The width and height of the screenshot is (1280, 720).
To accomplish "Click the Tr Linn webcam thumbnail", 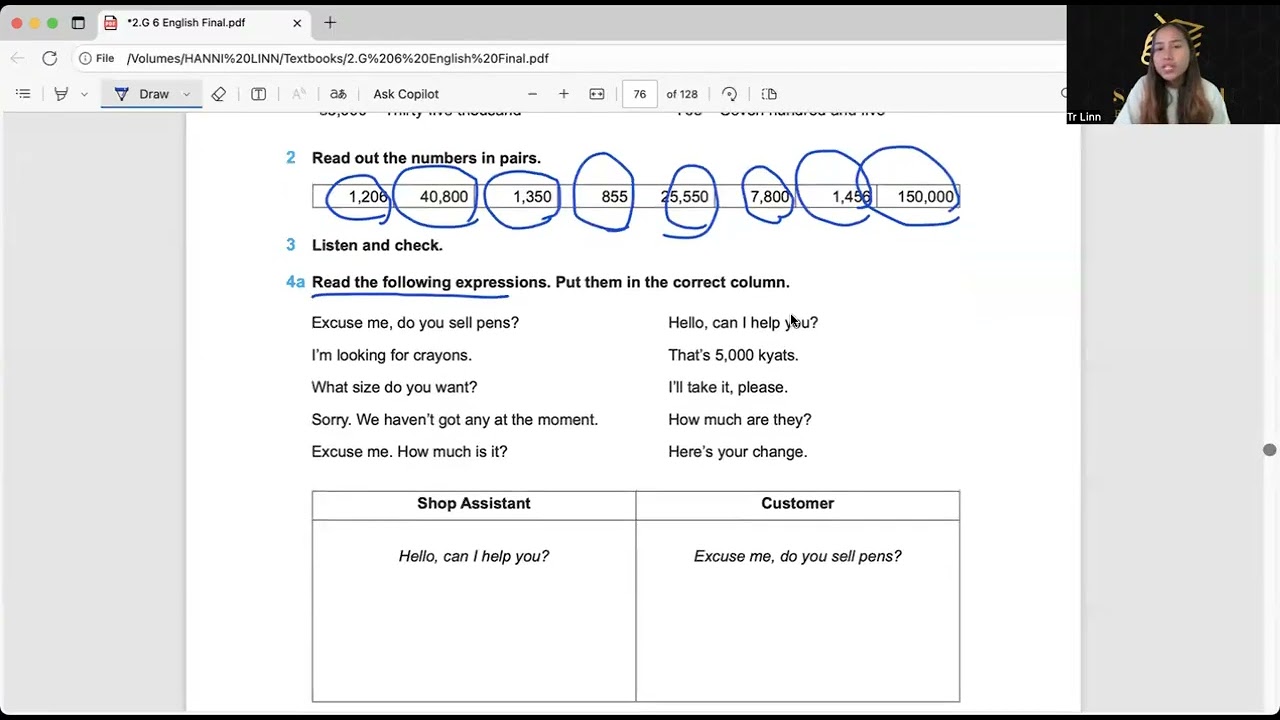I will point(1173,65).
